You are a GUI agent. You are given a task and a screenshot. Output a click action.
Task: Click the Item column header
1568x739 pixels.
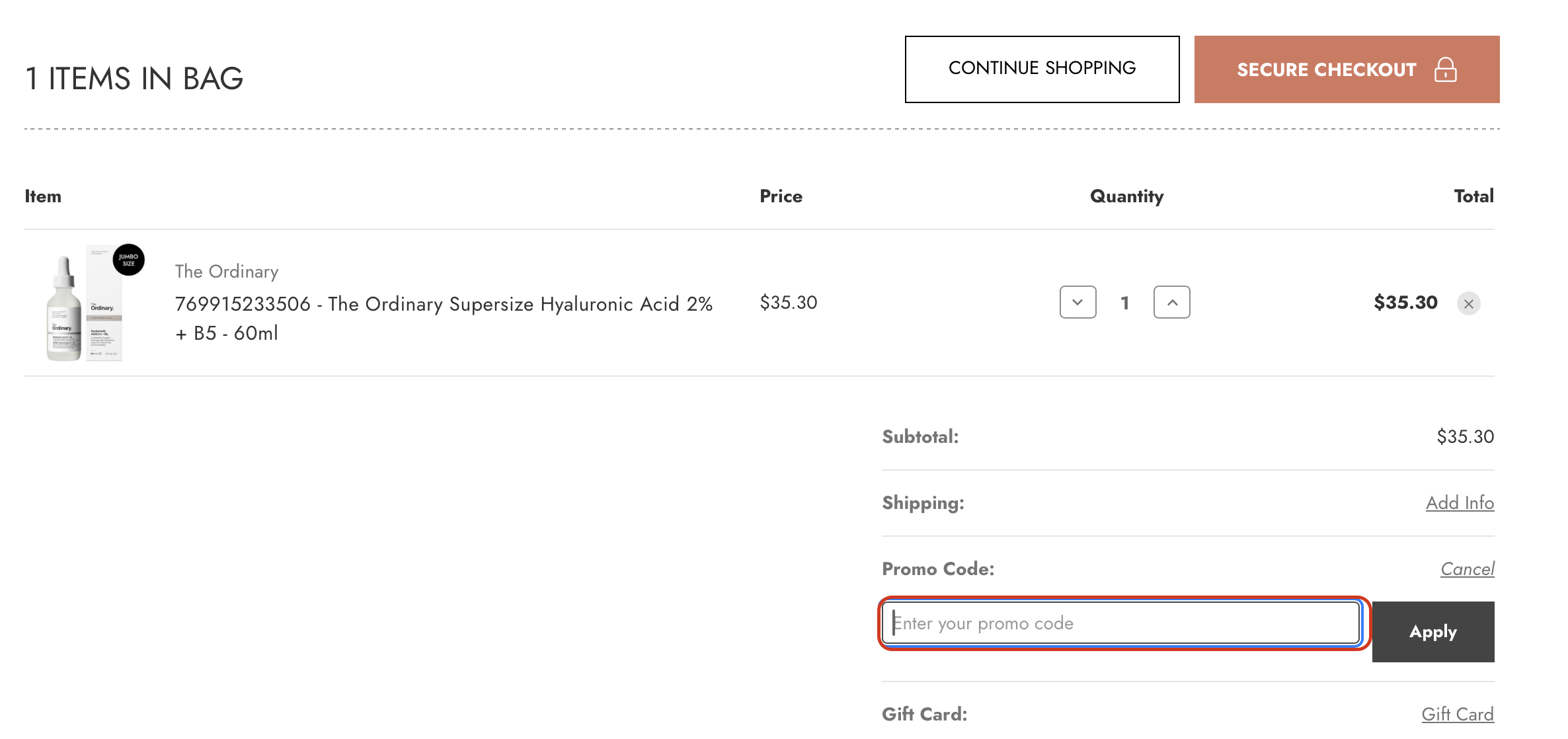point(42,196)
